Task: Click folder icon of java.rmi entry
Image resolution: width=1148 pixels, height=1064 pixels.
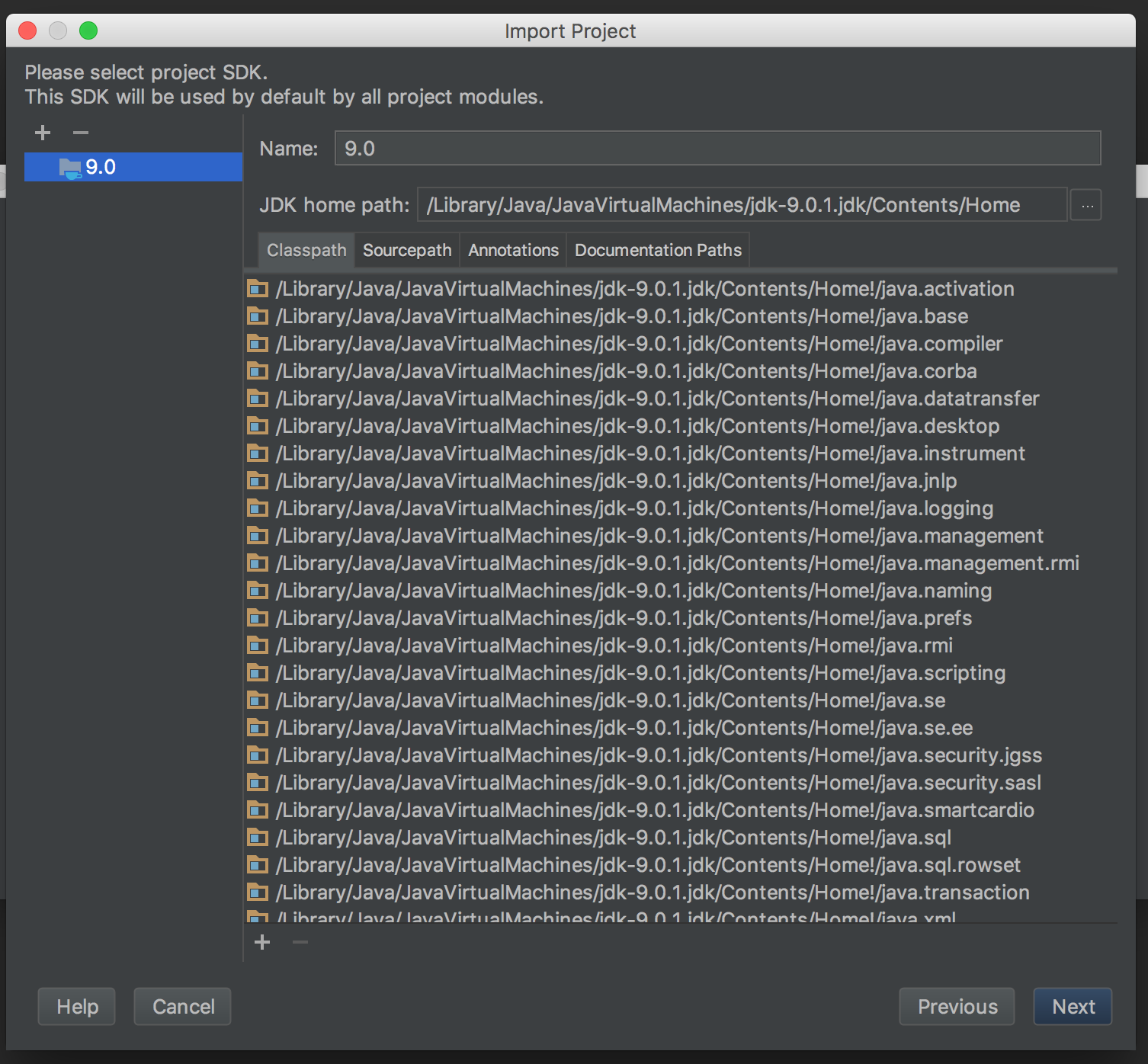Action: pyautogui.click(x=258, y=646)
